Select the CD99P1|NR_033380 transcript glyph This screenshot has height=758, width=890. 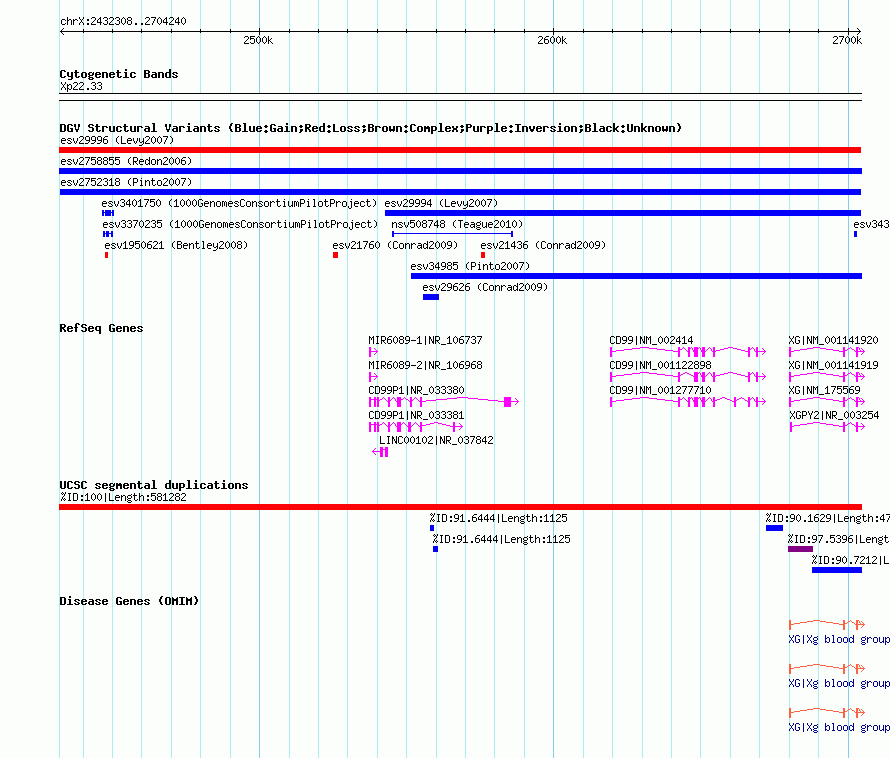click(x=444, y=402)
